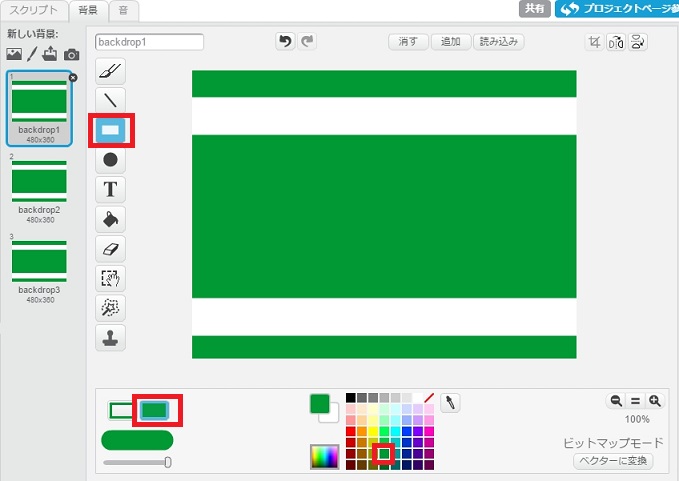Select the Fill bucket tool
The height and width of the screenshot is (481, 679).
click(x=110, y=219)
